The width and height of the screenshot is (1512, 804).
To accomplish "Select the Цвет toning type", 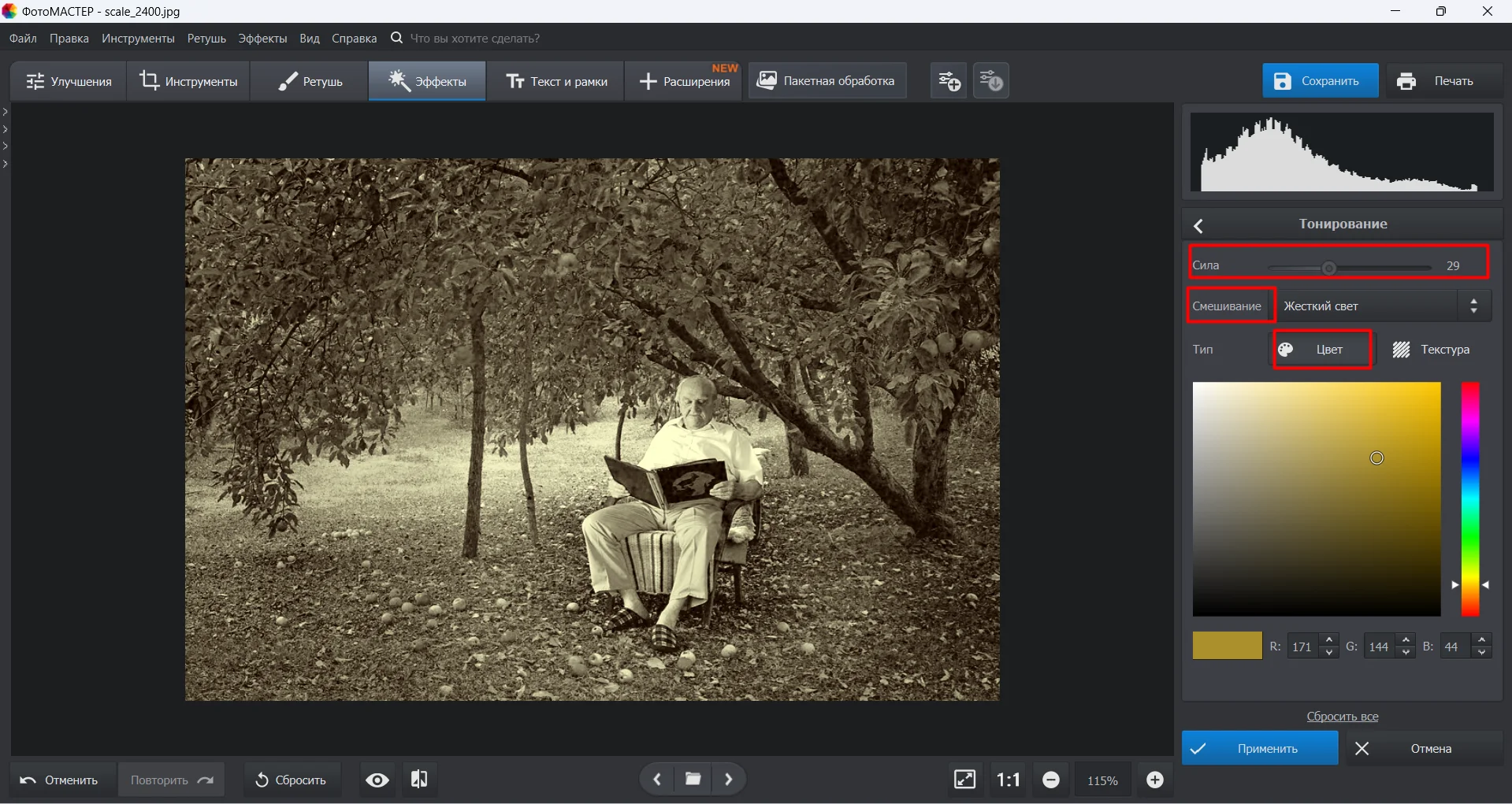I will [x=1321, y=350].
